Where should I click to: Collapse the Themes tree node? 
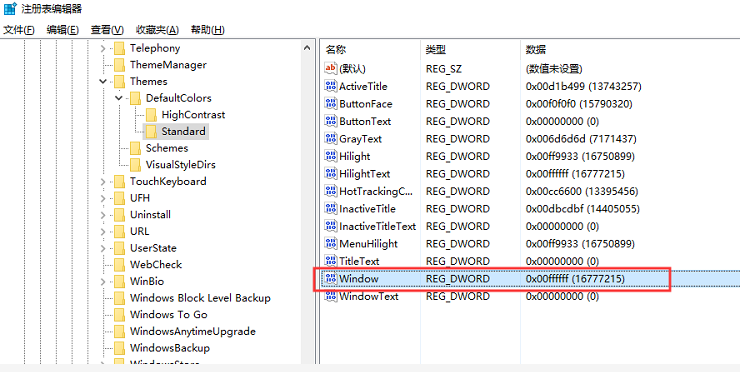[103, 82]
